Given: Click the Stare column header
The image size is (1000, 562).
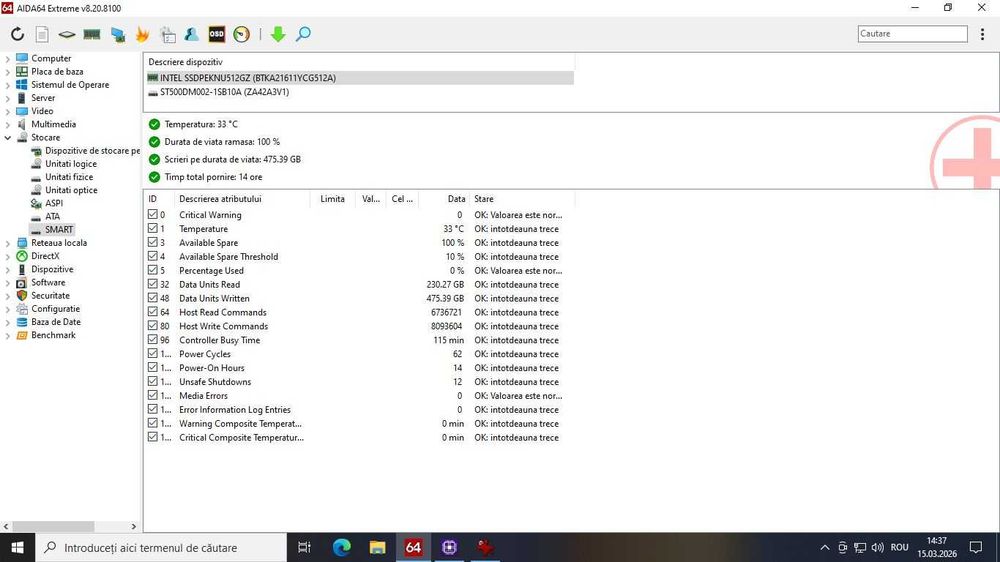Looking at the screenshot, I should (x=522, y=199).
